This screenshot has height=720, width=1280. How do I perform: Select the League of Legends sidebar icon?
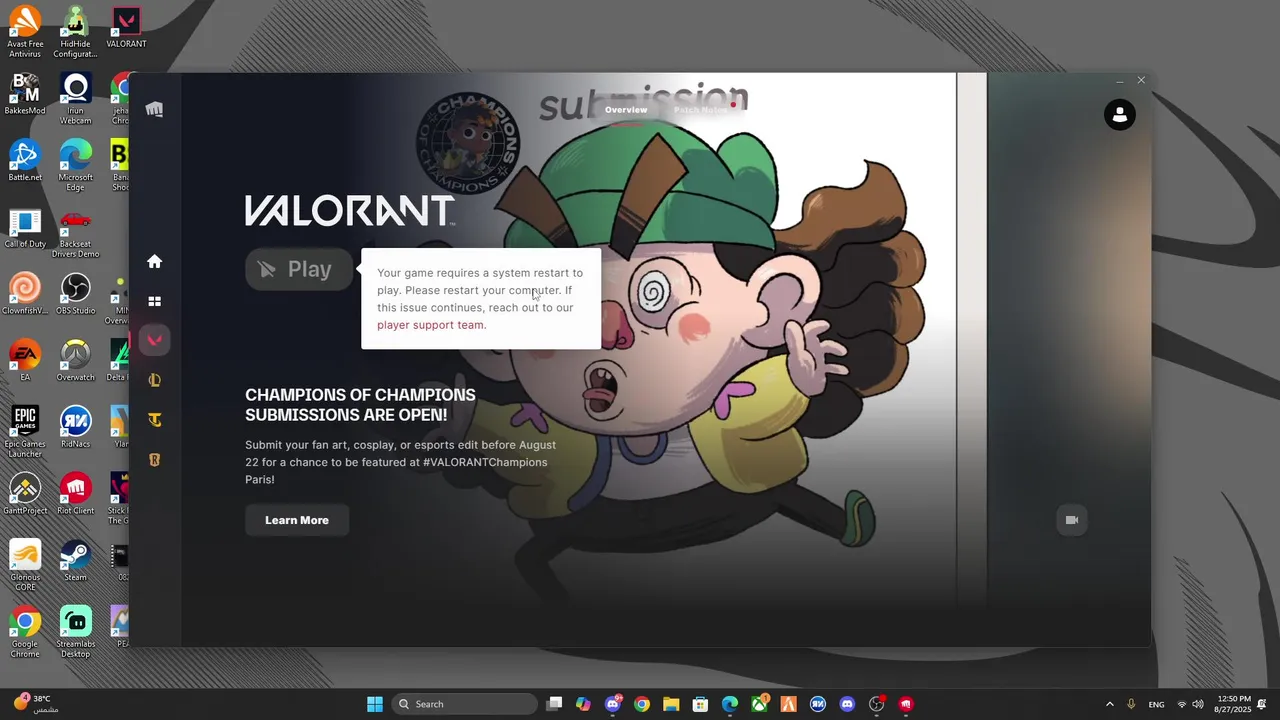point(154,380)
